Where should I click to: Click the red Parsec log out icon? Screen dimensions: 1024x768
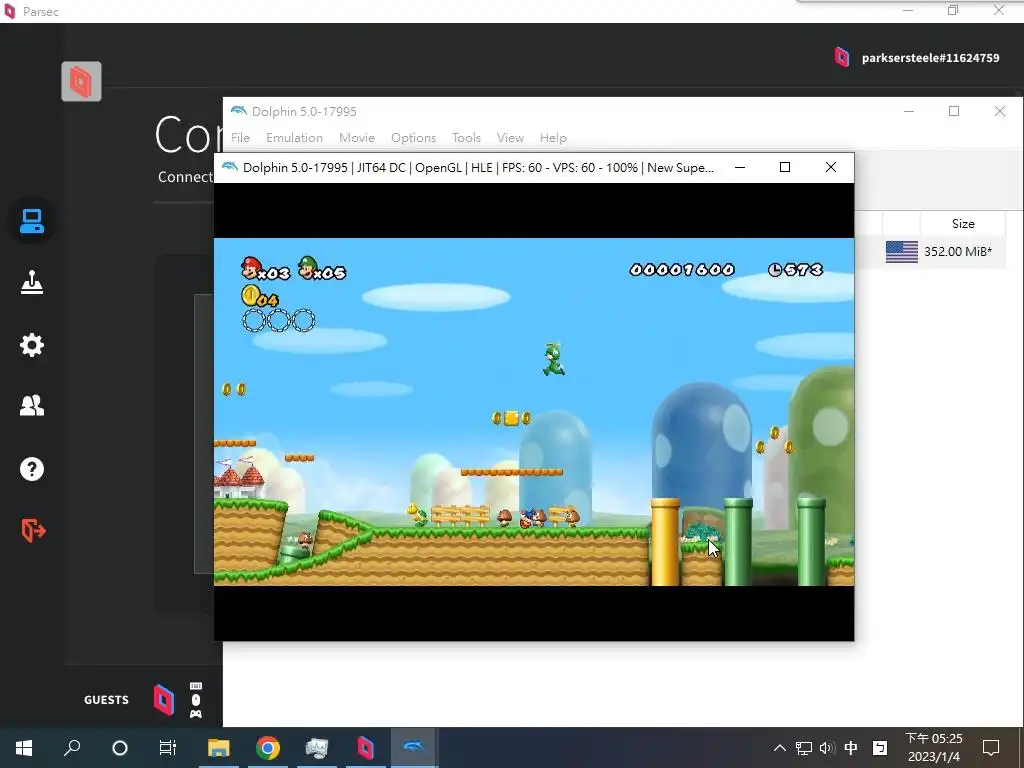pyautogui.click(x=33, y=530)
